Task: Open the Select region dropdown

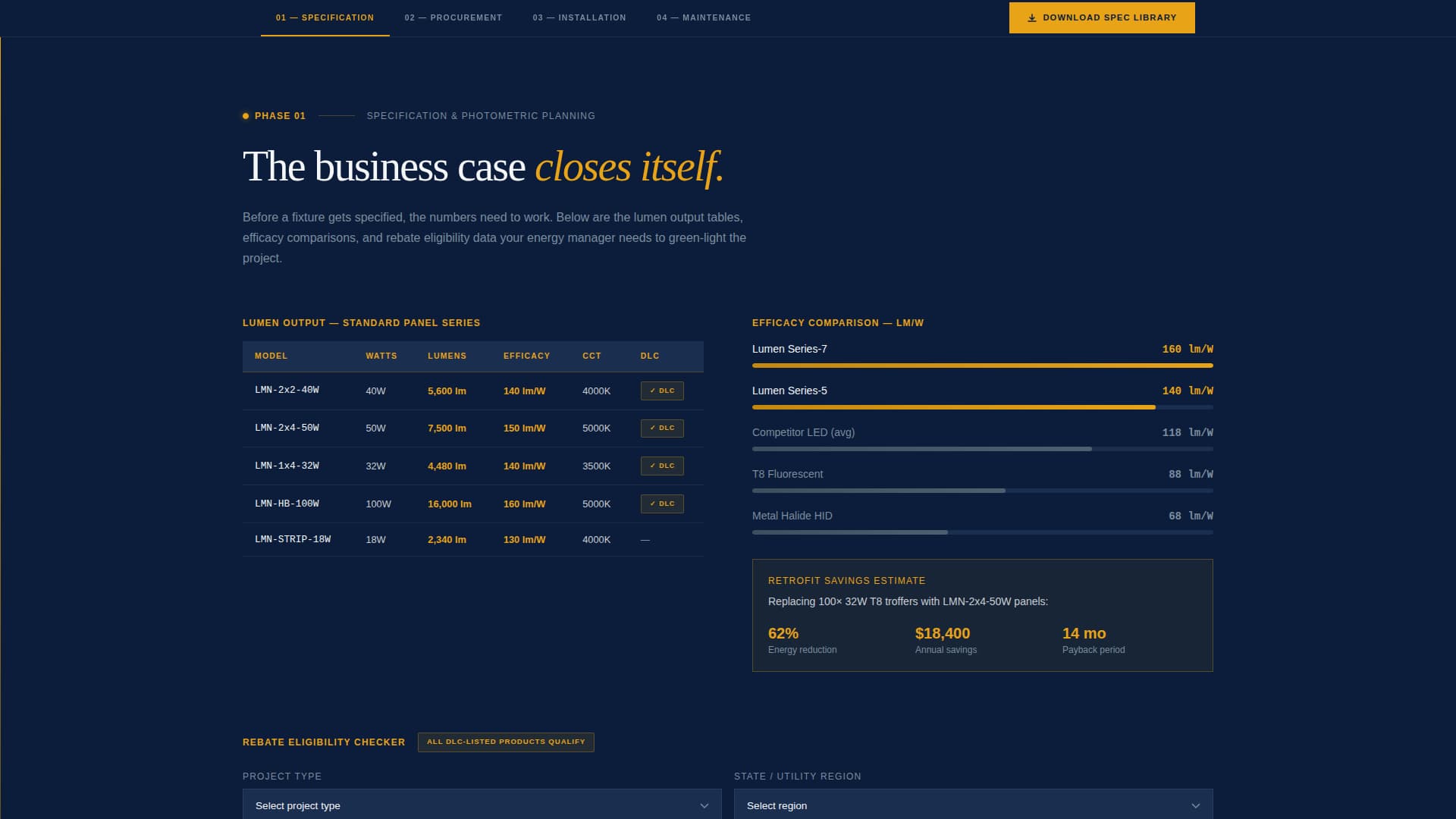Action: 973,805
